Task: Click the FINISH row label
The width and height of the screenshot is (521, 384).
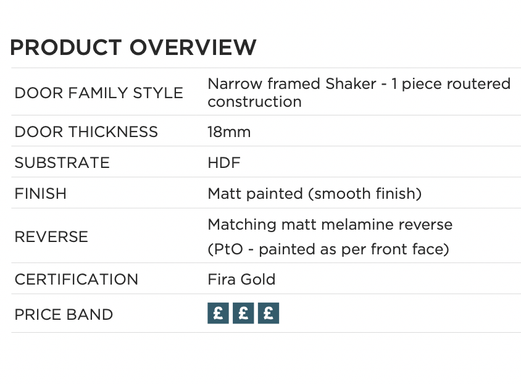Action: [41, 194]
